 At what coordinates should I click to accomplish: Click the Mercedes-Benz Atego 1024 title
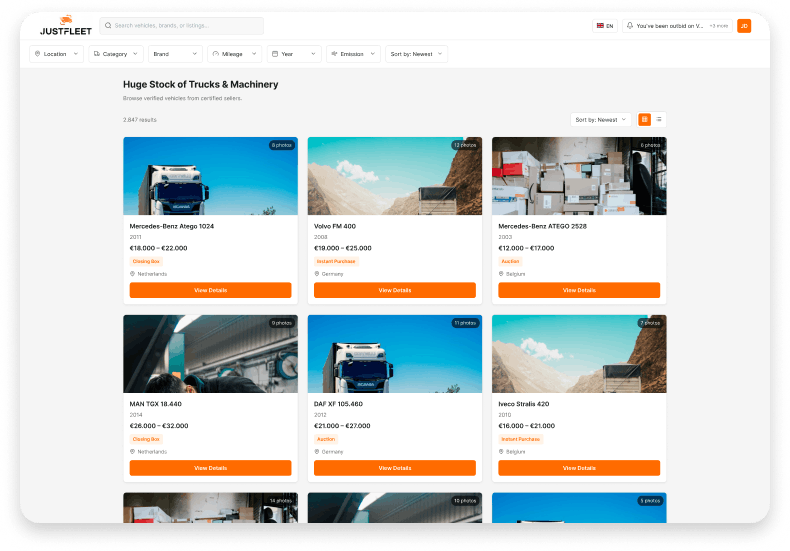(172, 226)
